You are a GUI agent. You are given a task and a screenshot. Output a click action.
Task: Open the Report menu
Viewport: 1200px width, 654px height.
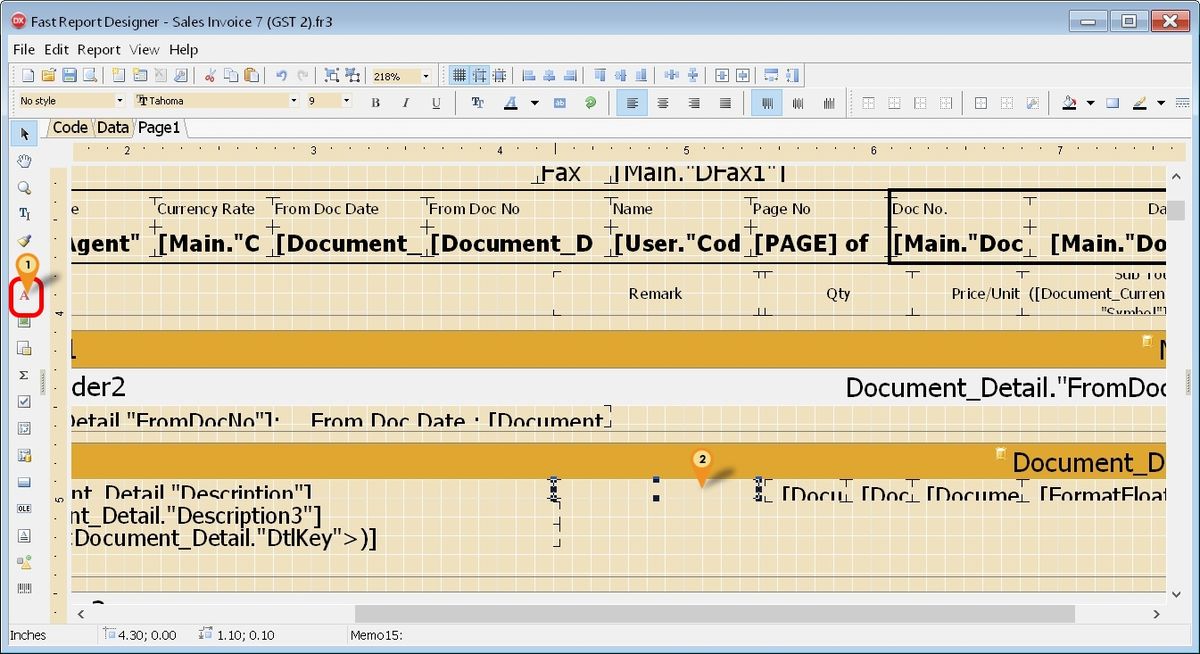click(x=99, y=49)
